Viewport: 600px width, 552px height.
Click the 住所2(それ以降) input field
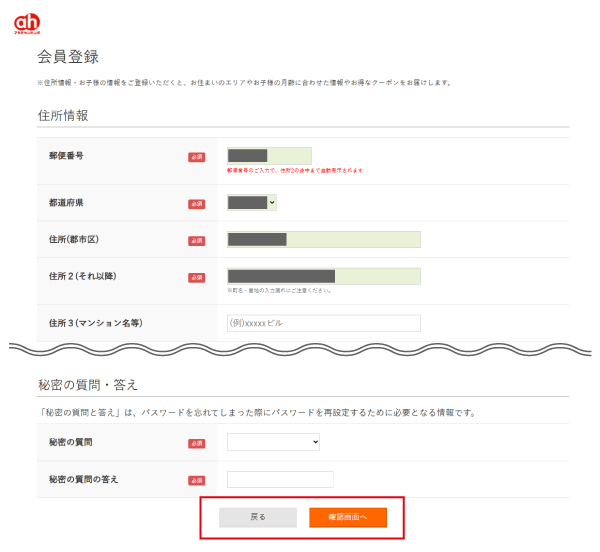coord(324,276)
